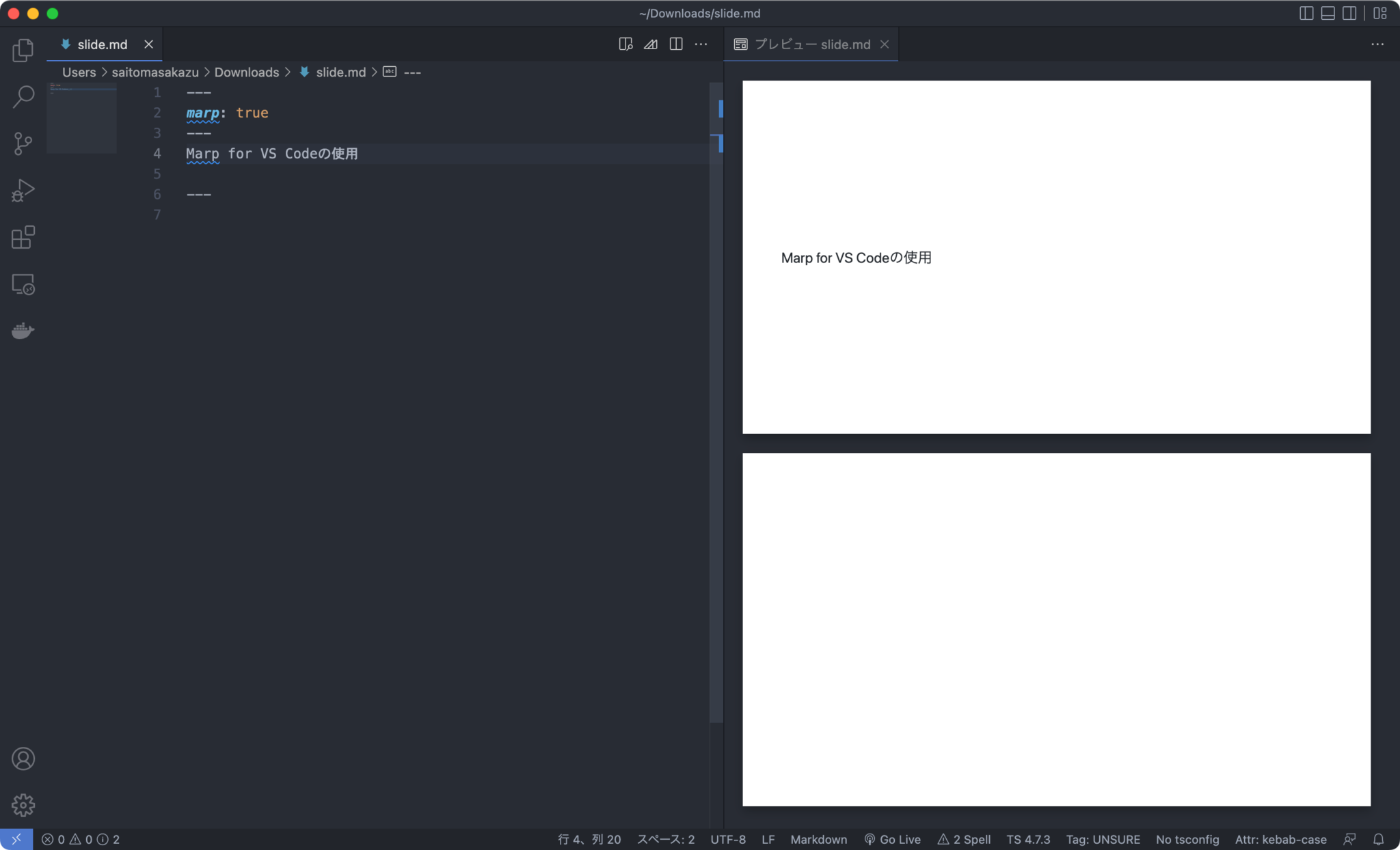Image resolution: width=1400 pixels, height=850 pixels.
Task: Click the Docker extension icon
Action: tap(23, 331)
